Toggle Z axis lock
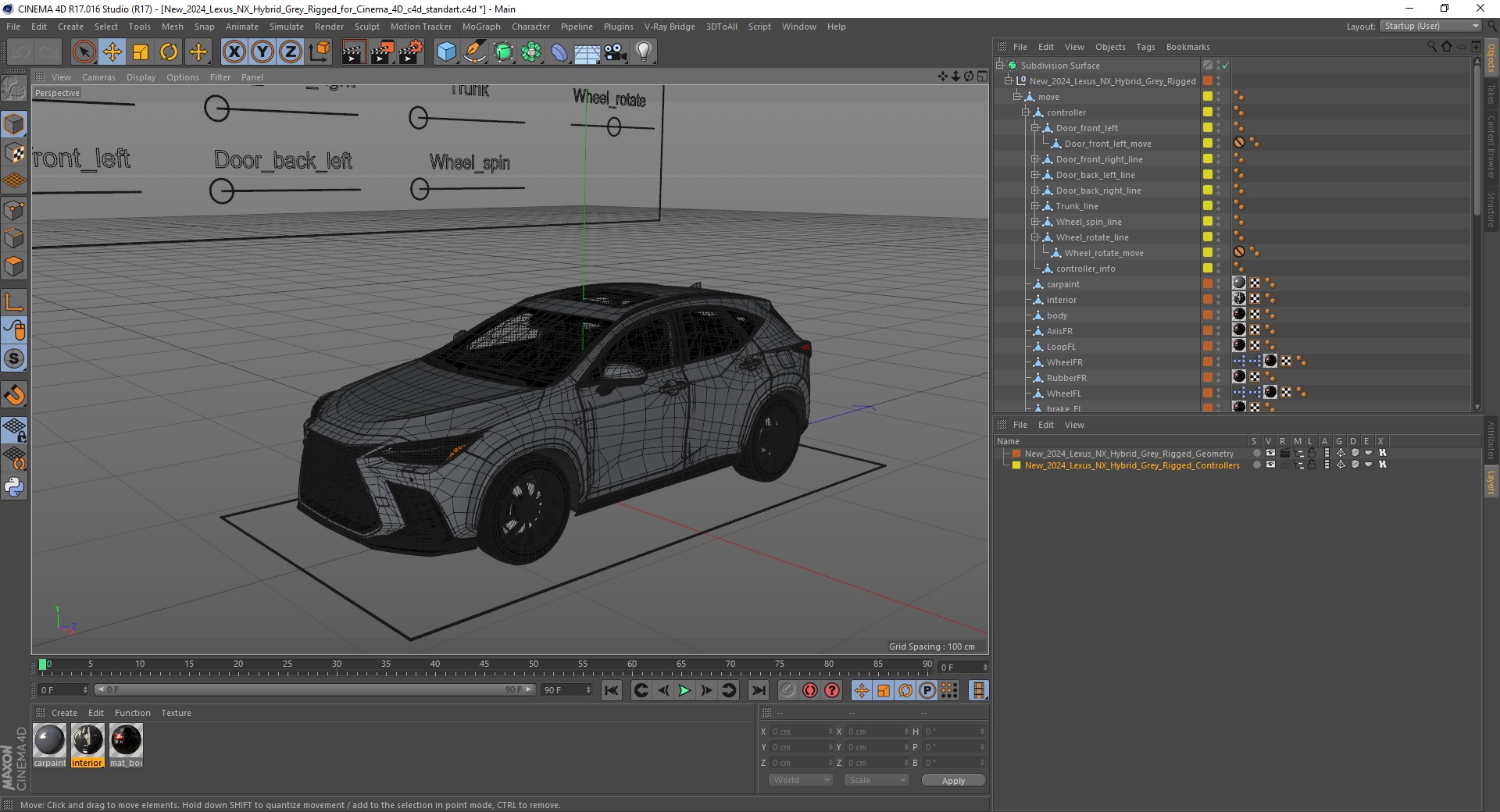Screen dimensions: 1500x812 tap(291, 52)
